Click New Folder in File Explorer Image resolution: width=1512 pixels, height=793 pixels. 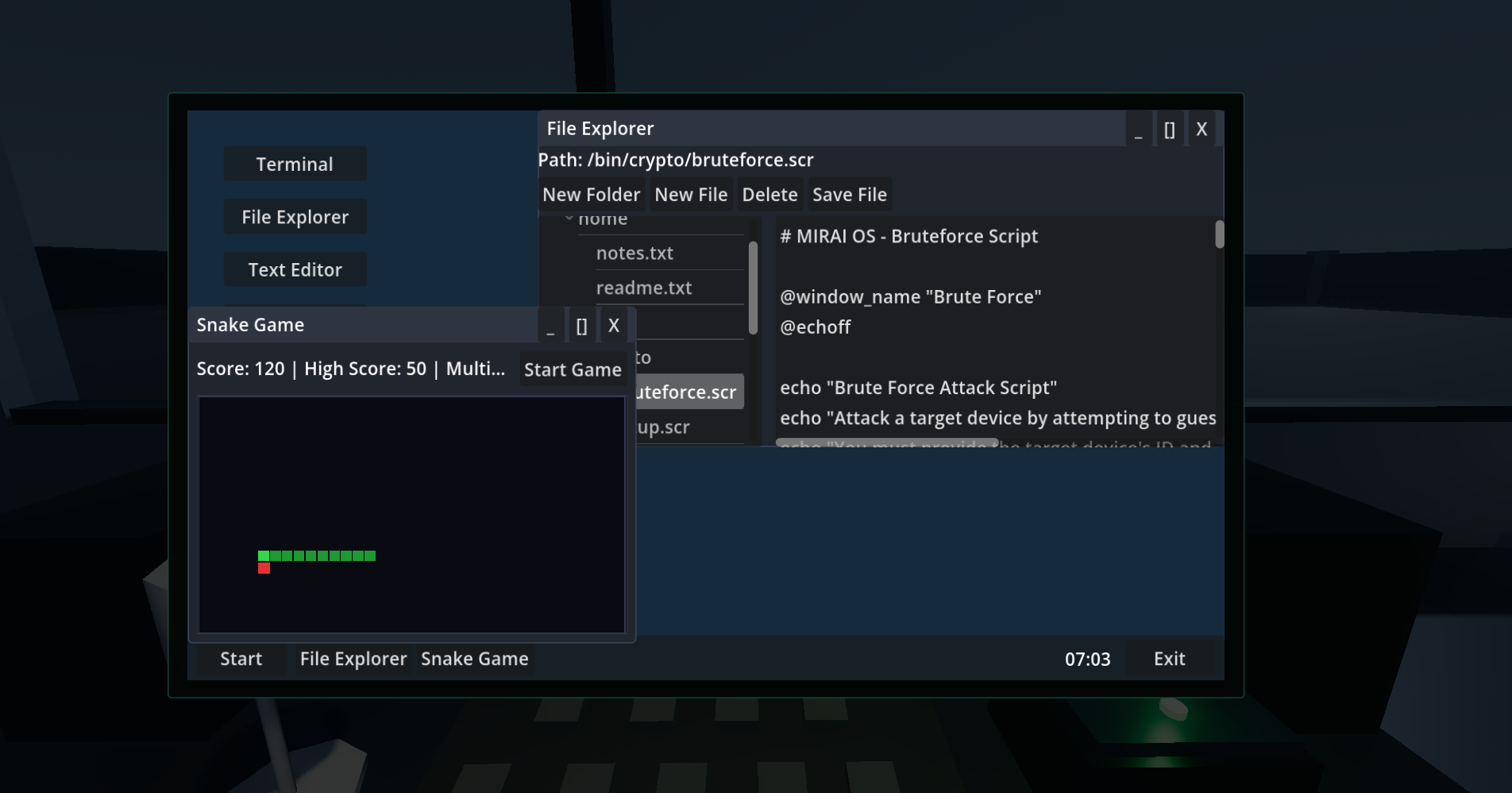point(591,195)
